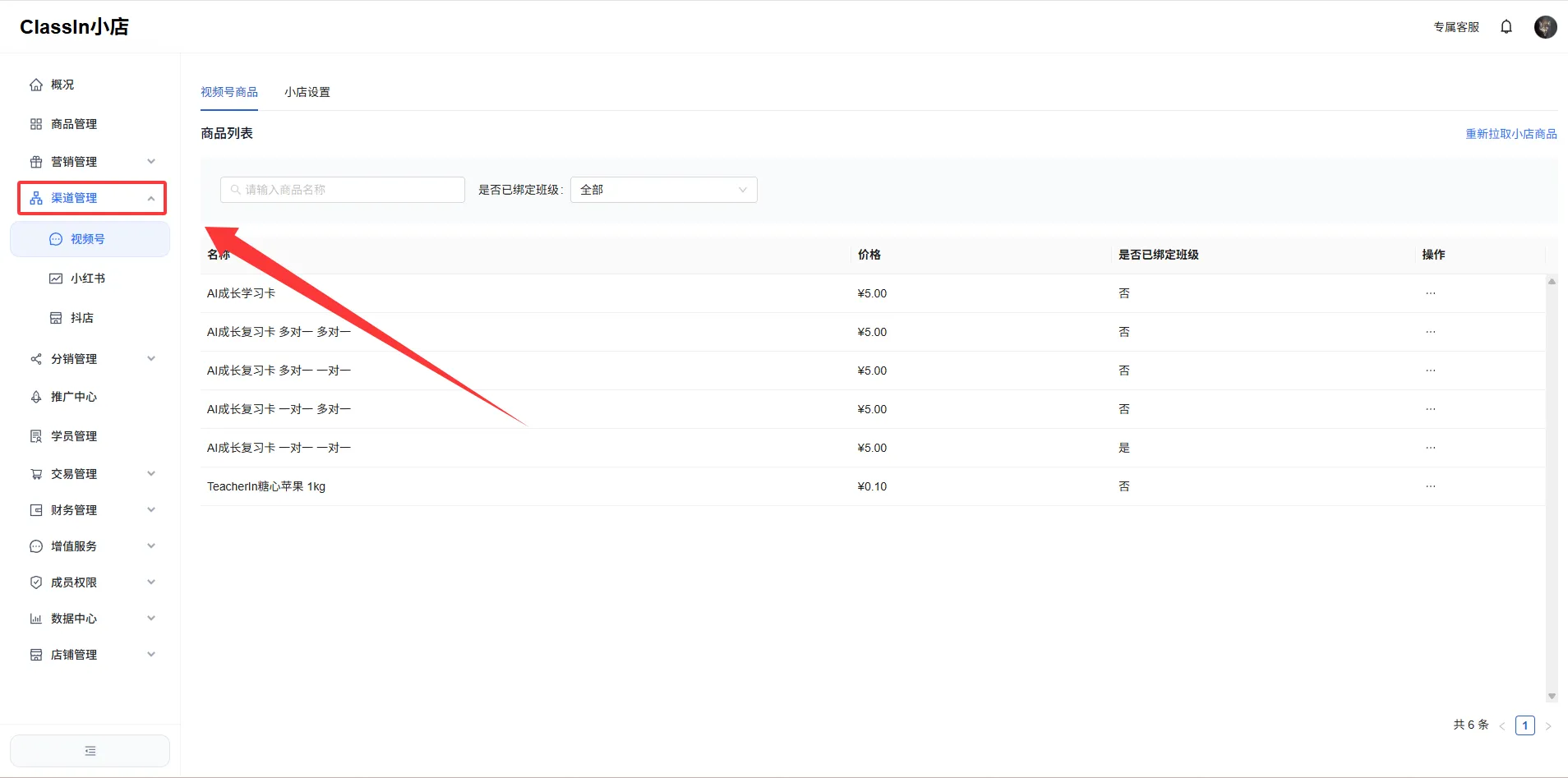This screenshot has height=778, width=1568.
Task: Click the 财务管理 wallet icon
Action: coord(36,510)
